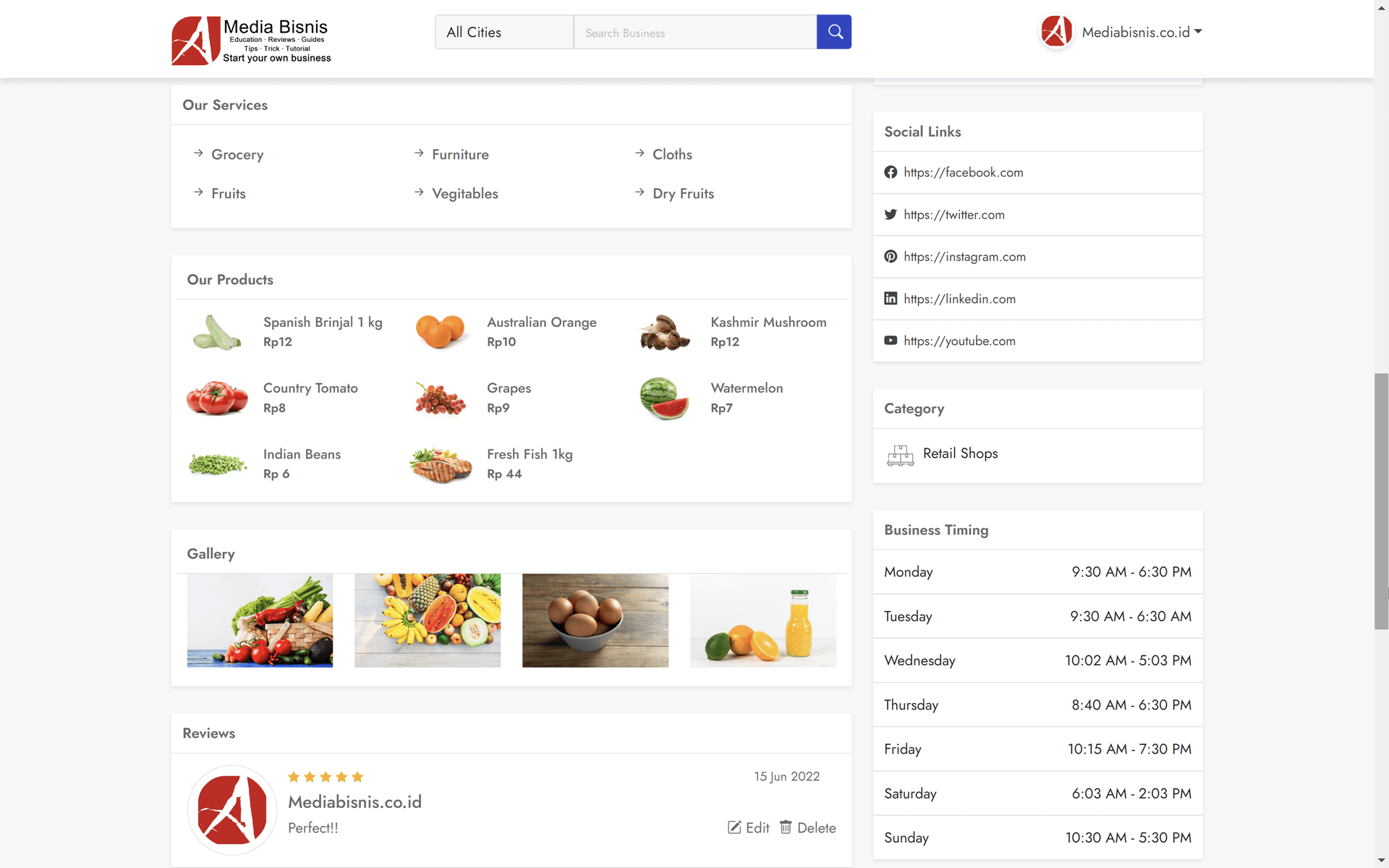Image resolution: width=1389 pixels, height=868 pixels.
Task: Open the All Cities dropdown
Action: (504, 33)
